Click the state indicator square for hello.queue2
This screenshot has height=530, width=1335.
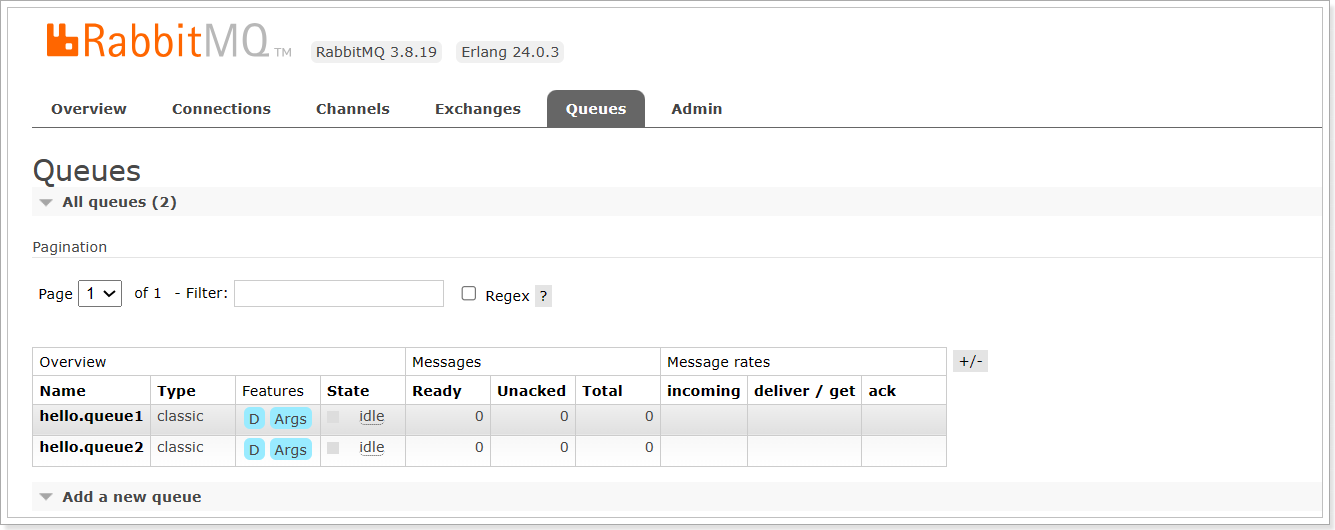333,448
